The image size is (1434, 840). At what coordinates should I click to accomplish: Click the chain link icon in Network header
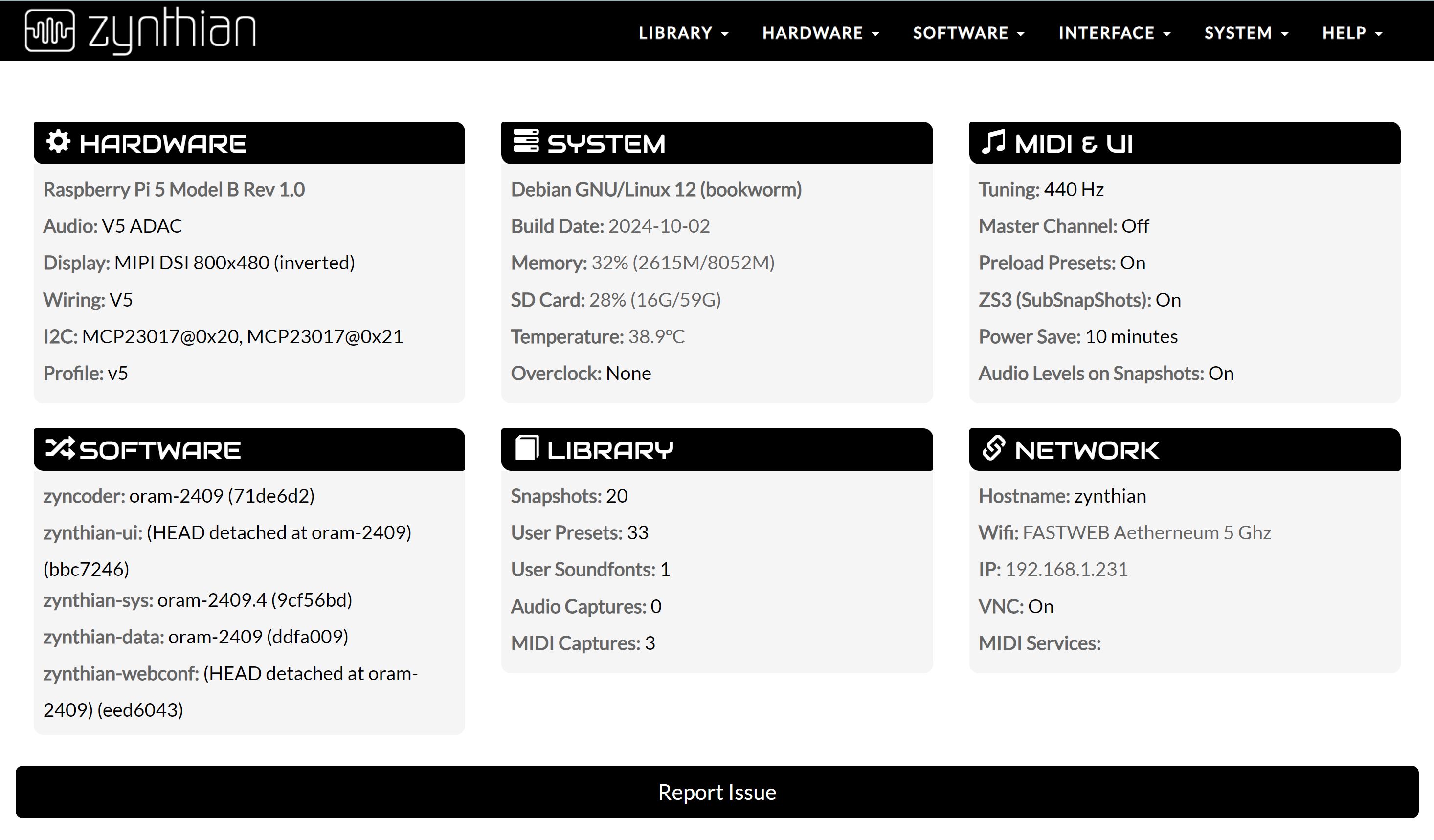(993, 448)
